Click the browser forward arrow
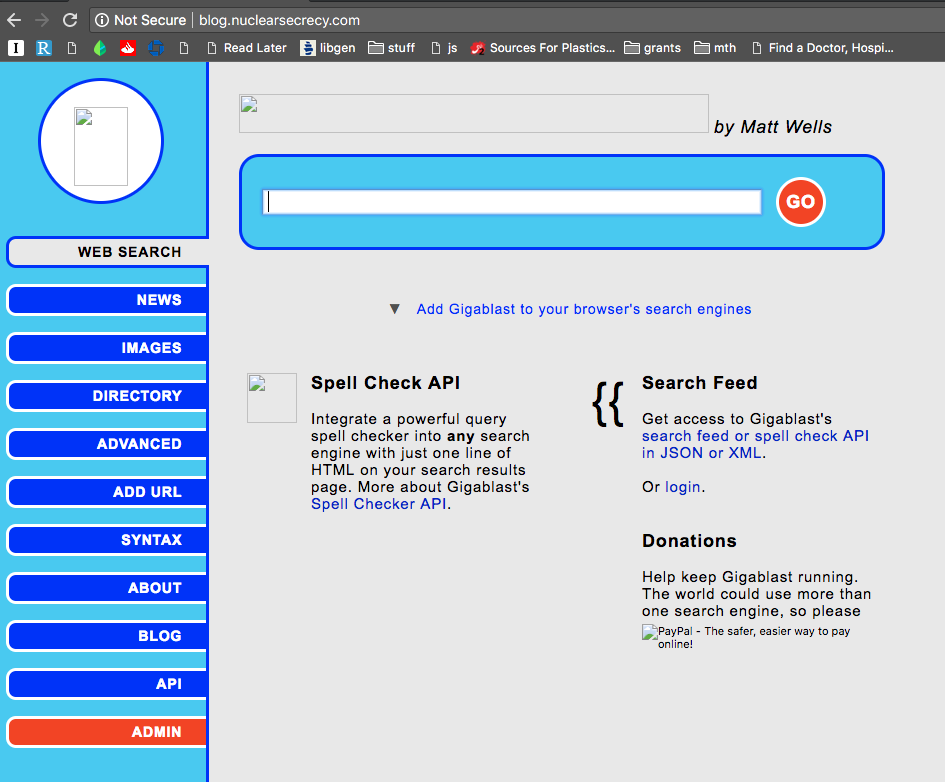The width and height of the screenshot is (945, 782). [x=42, y=20]
